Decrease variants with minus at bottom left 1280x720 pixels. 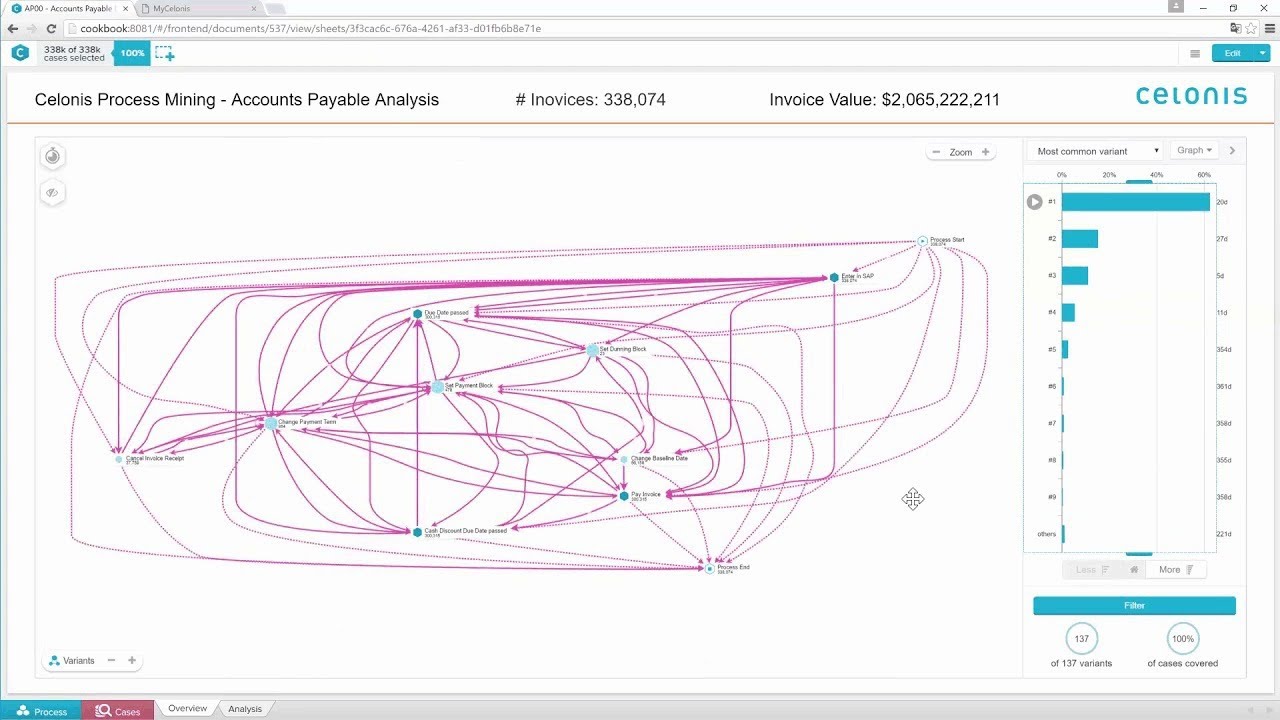pos(111,660)
